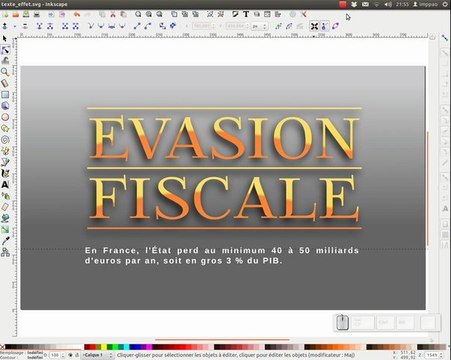Delete selected nodes button
Image resolution: width=451 pixels, height=360 pixels.
(25, 26)
